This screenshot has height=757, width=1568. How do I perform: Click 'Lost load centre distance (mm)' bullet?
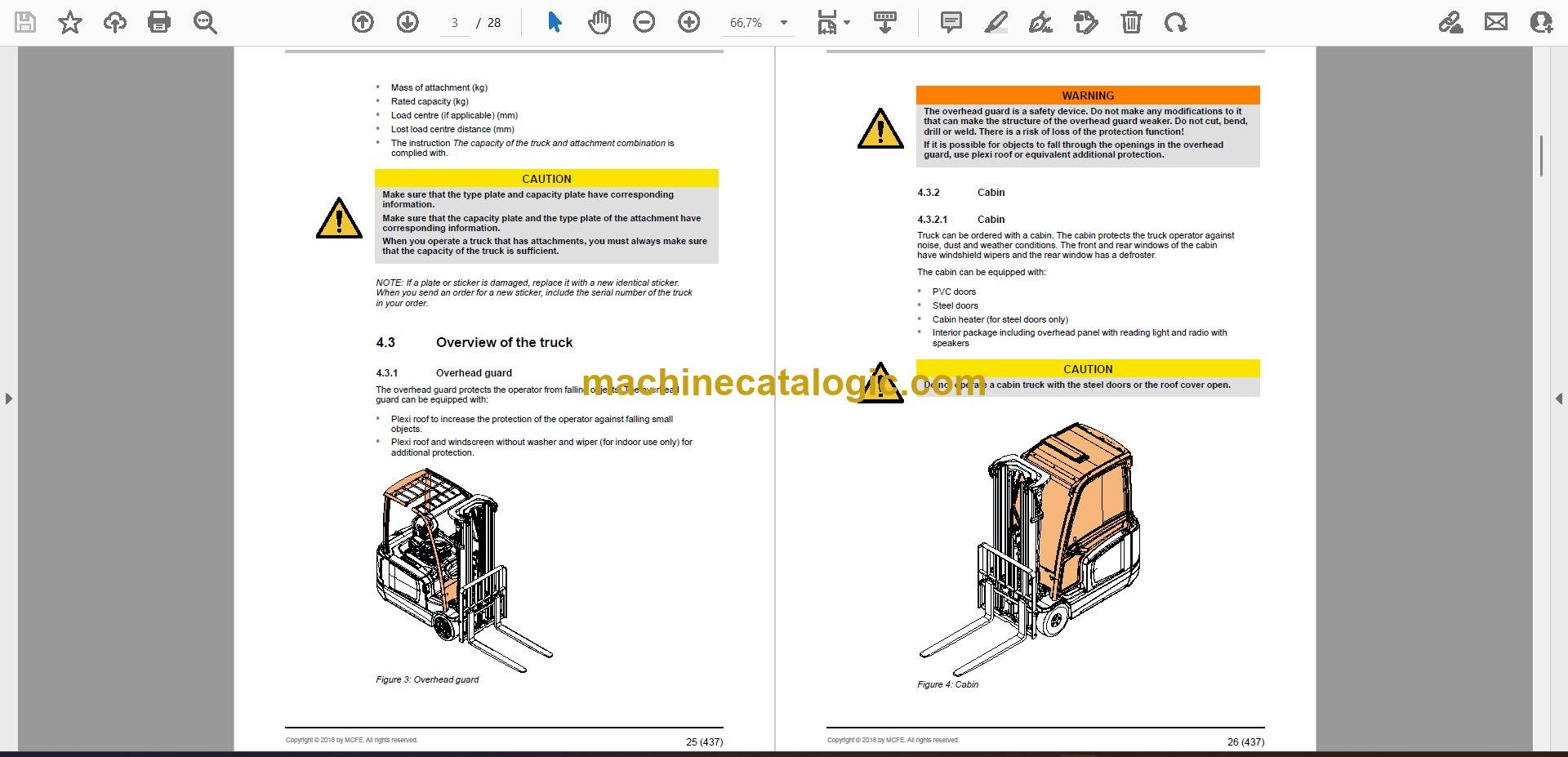pos(452,129)
